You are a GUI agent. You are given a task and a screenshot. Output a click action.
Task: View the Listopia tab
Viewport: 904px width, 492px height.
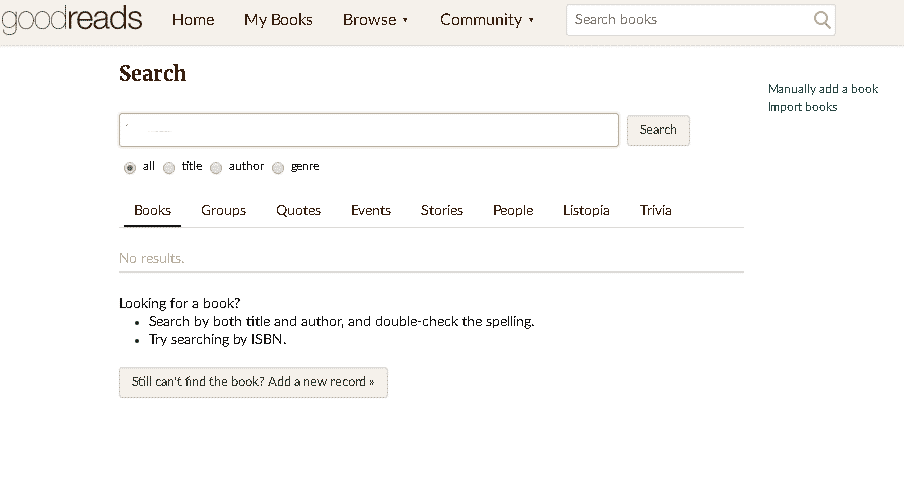586,210
